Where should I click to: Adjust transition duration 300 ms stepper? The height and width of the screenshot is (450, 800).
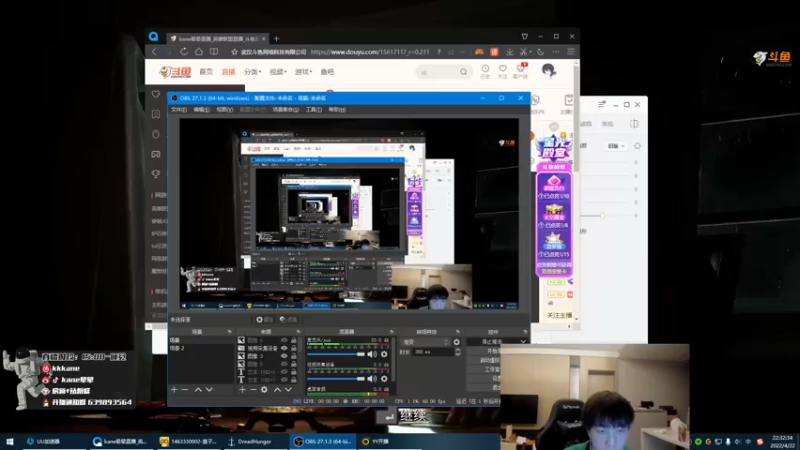[457, 352]
